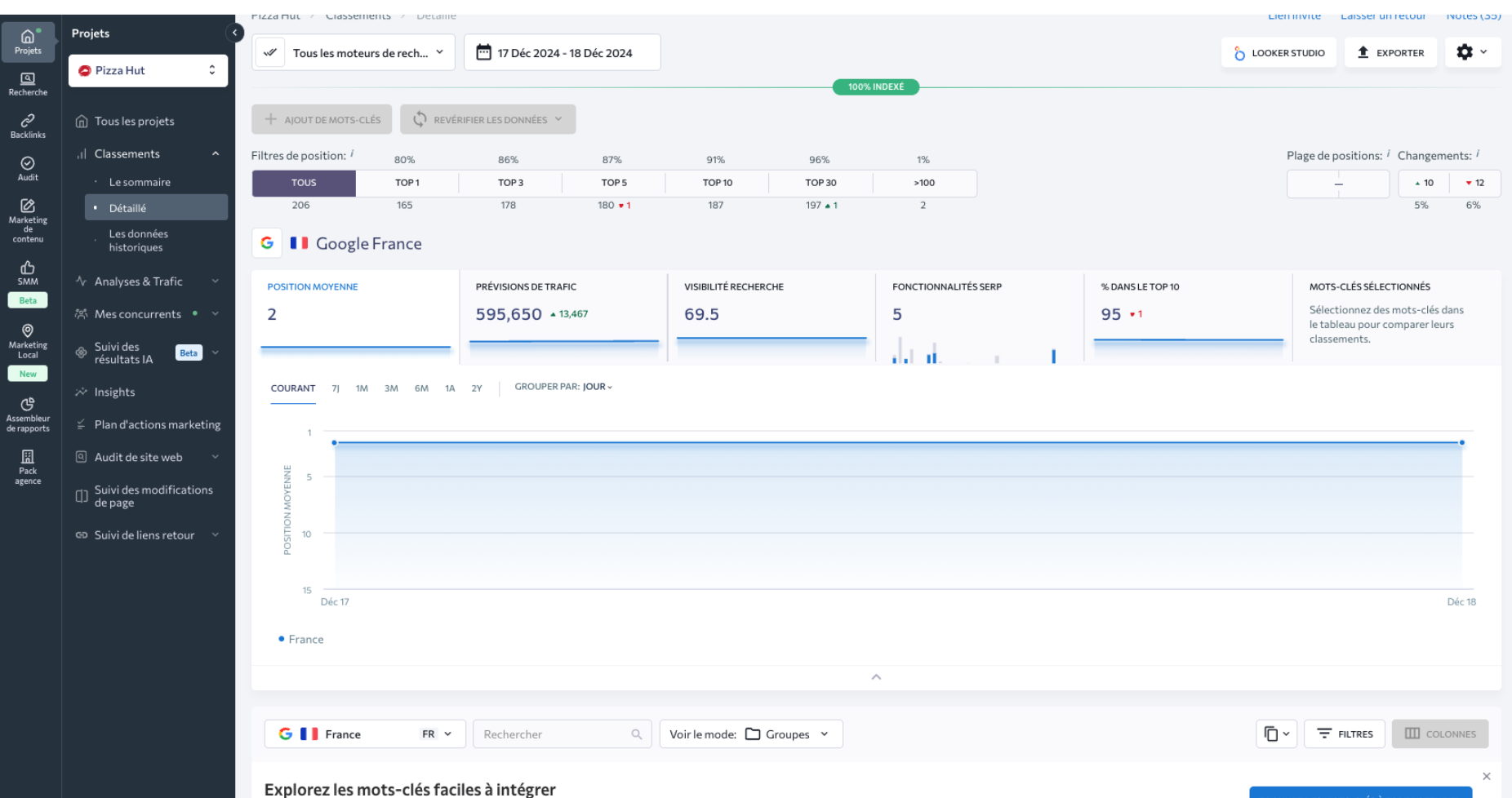
Task: Open the Audit icon in left rail
Action: click(28, 169)
